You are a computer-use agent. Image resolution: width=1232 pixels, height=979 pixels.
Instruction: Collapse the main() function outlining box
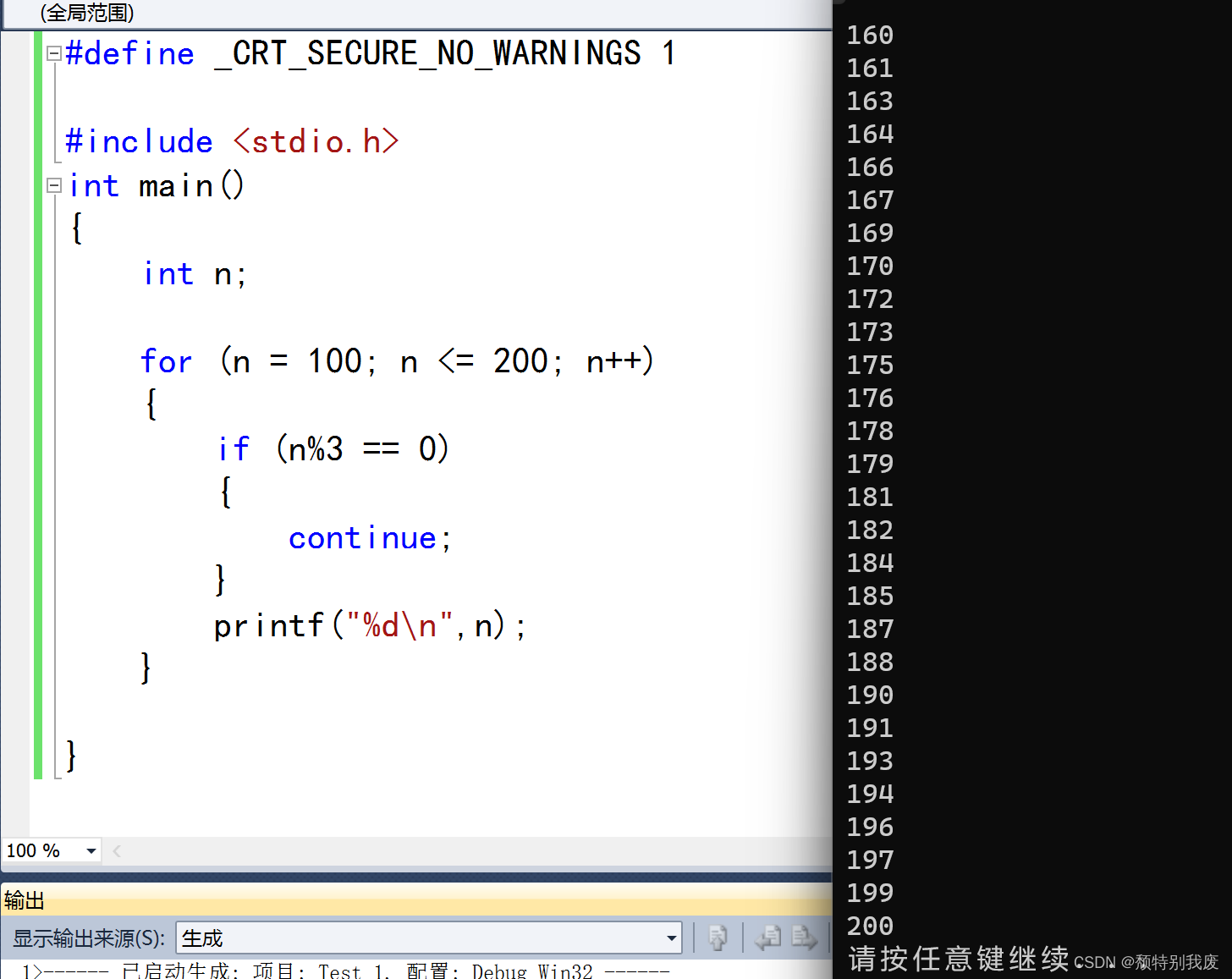54,185
